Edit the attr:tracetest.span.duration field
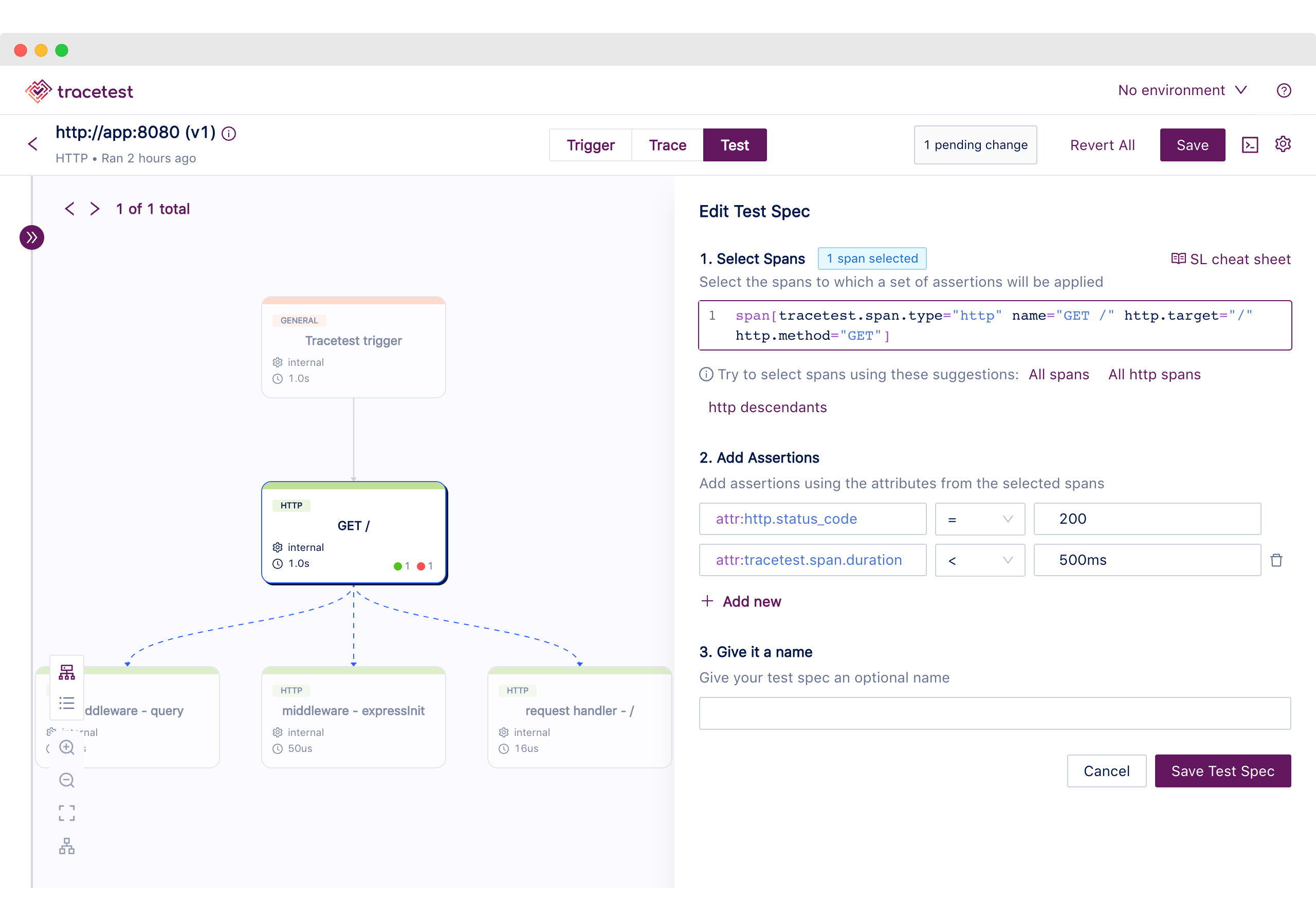This screenshot has height=921, width=1316. (812, 561)
